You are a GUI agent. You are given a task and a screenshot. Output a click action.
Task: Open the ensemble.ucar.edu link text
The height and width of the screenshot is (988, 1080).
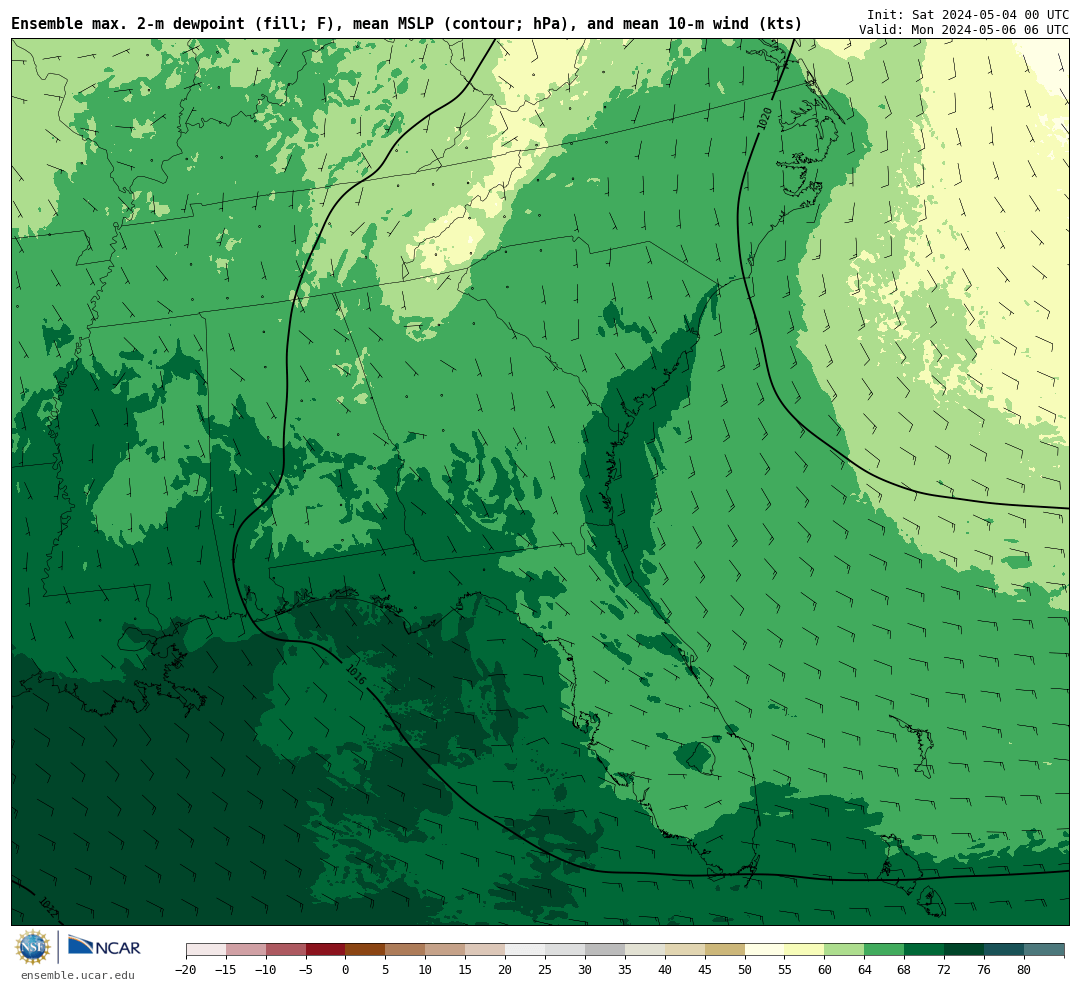click(78, 975)
